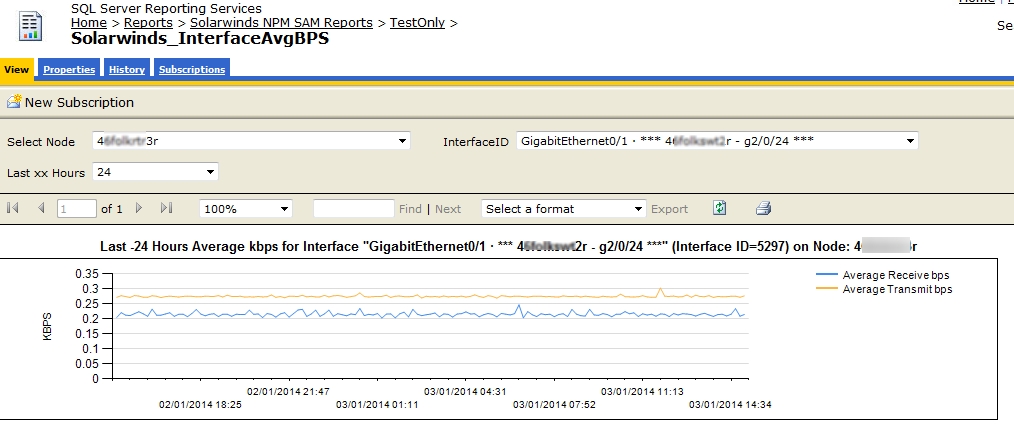1014x436 pixels.
Task: Click the 03/01/2014 04:31 axis label
Action: pos(465,391)
